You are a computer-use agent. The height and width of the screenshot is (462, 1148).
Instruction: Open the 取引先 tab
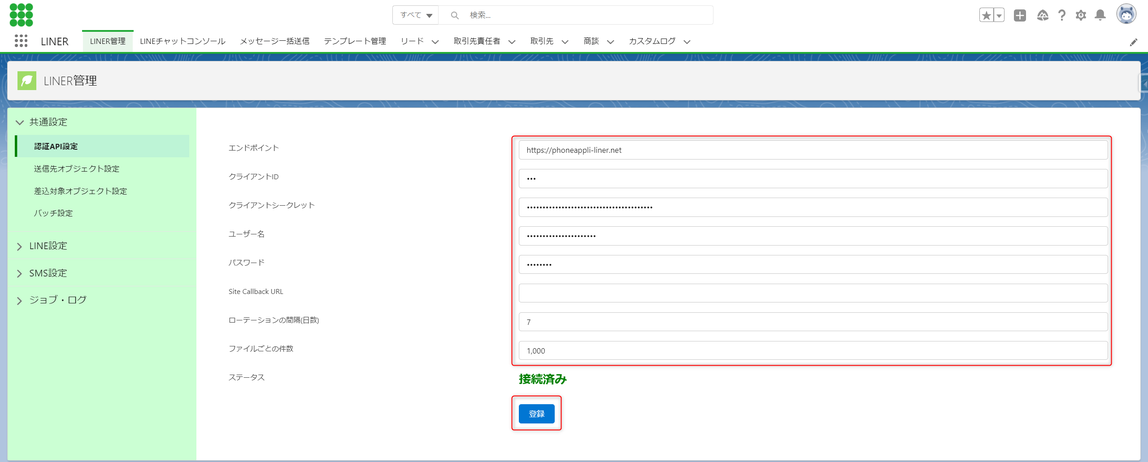[x=543, y=41]
